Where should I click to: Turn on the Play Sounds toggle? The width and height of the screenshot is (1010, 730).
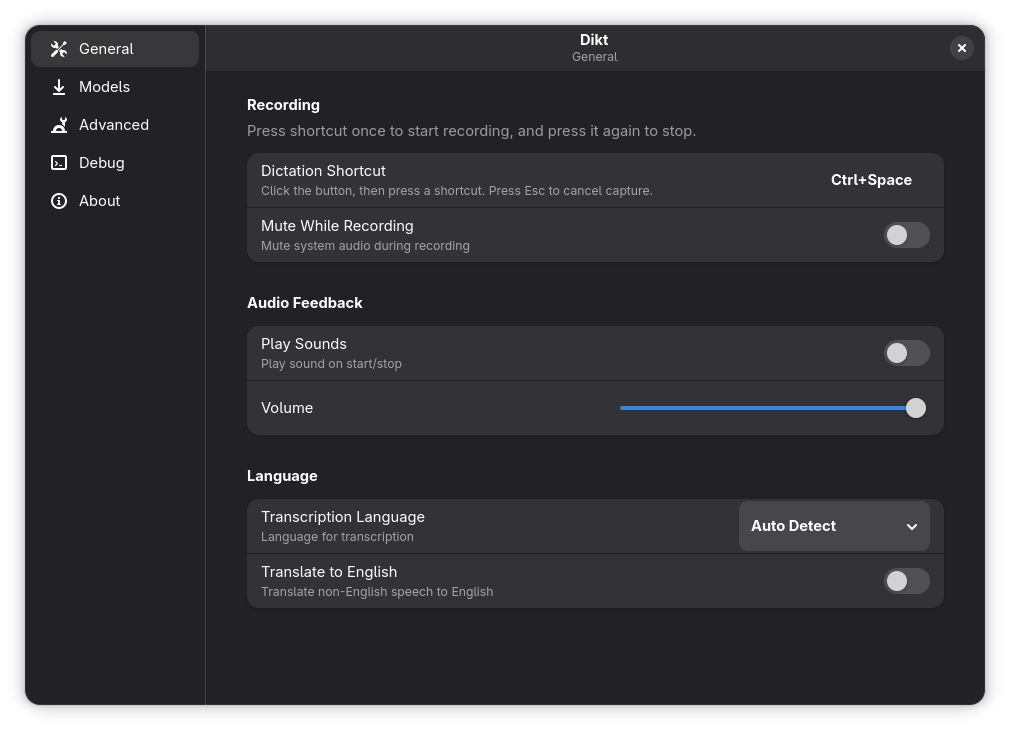pos(906,353)
